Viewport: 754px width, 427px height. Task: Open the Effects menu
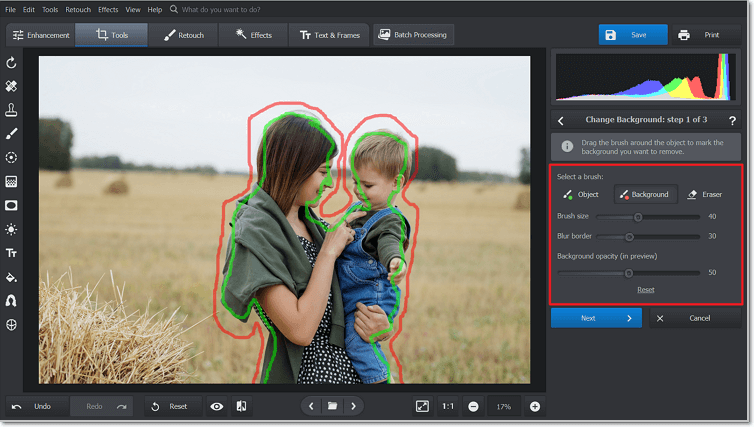coord(108,10)
